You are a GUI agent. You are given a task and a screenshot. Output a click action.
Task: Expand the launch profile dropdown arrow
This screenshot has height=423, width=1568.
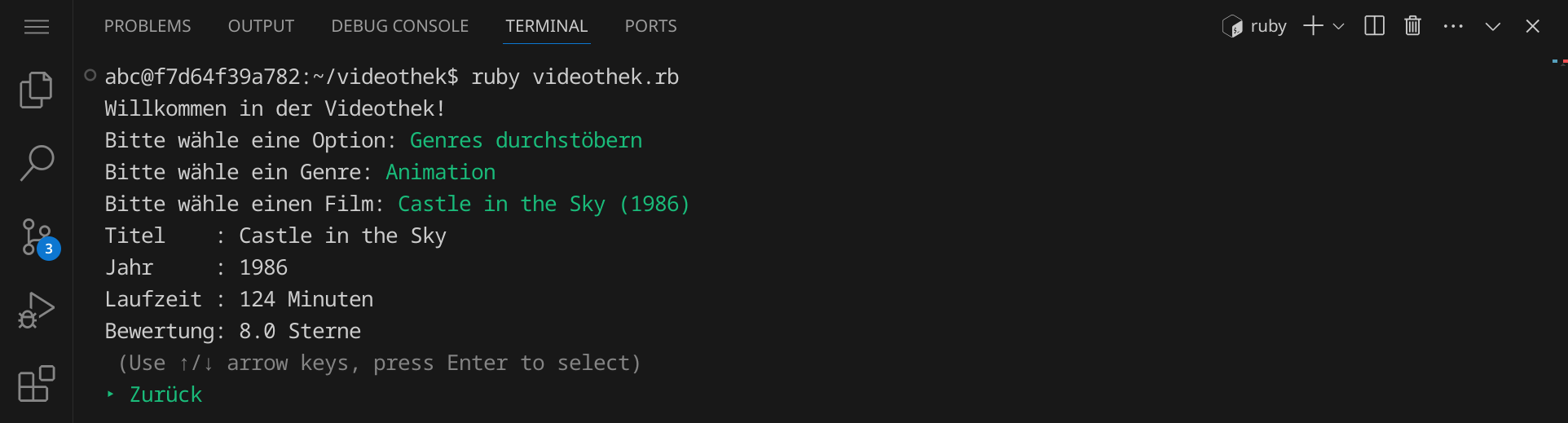pyautogui.click(x=1338, y=26)
